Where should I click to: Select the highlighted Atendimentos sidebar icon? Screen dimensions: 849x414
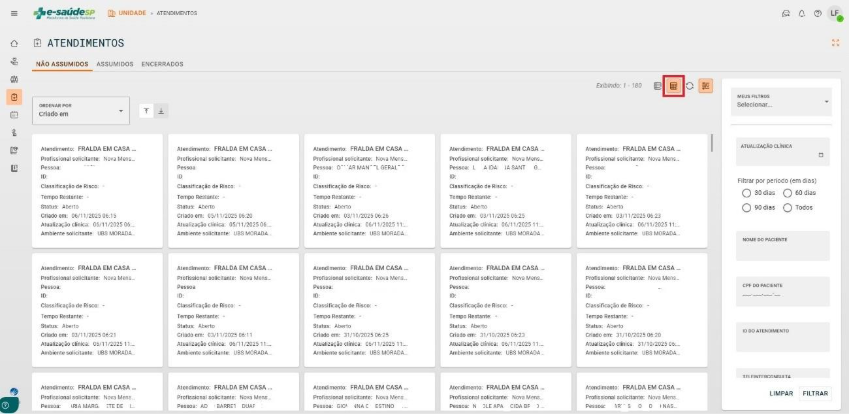(x=14, y=97)
